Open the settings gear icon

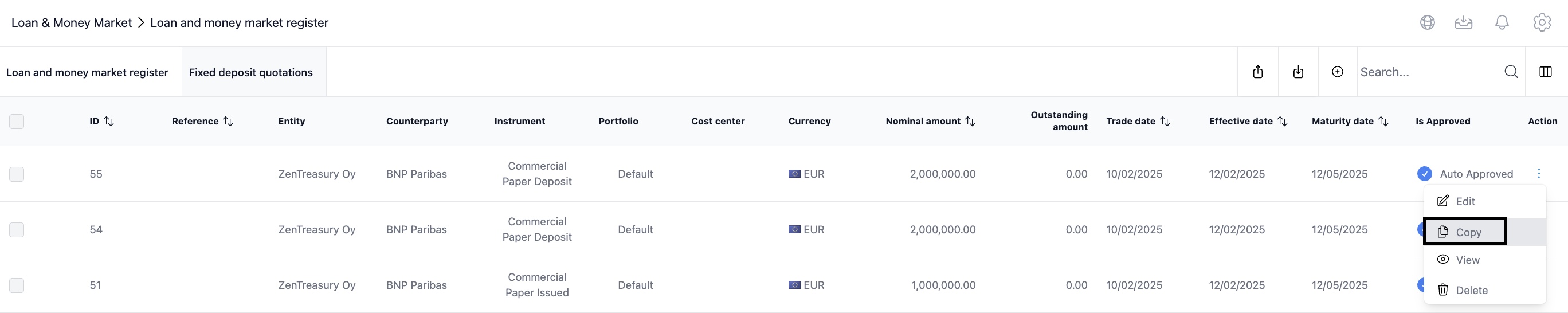[x=1541, y=22]
